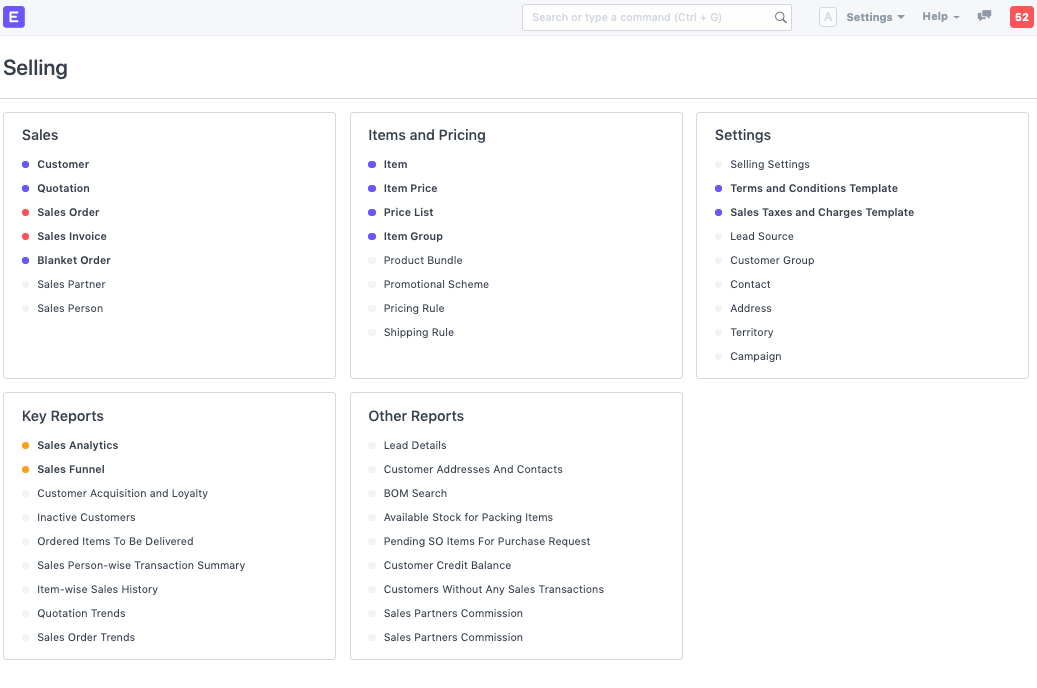
Task: Open Sales Partner link
Action: click(71, 284)
